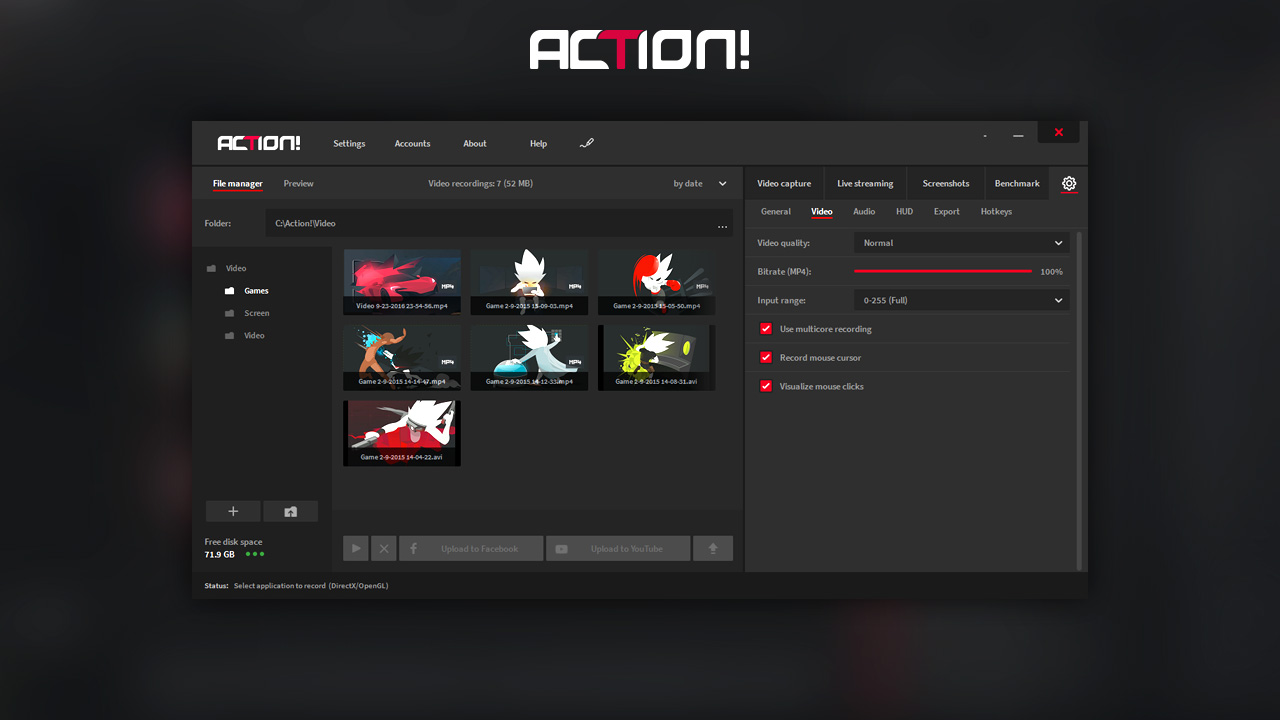Switch to Export settings sub-tab

tap(947, 212)
